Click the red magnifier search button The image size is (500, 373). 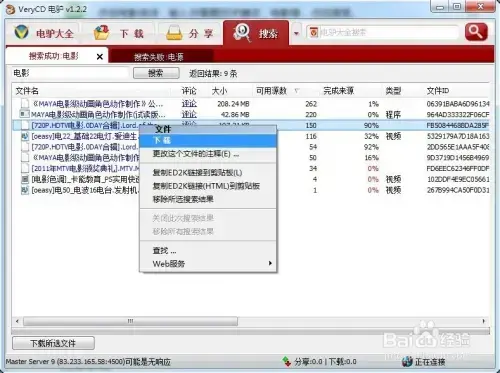coord(476,32)
